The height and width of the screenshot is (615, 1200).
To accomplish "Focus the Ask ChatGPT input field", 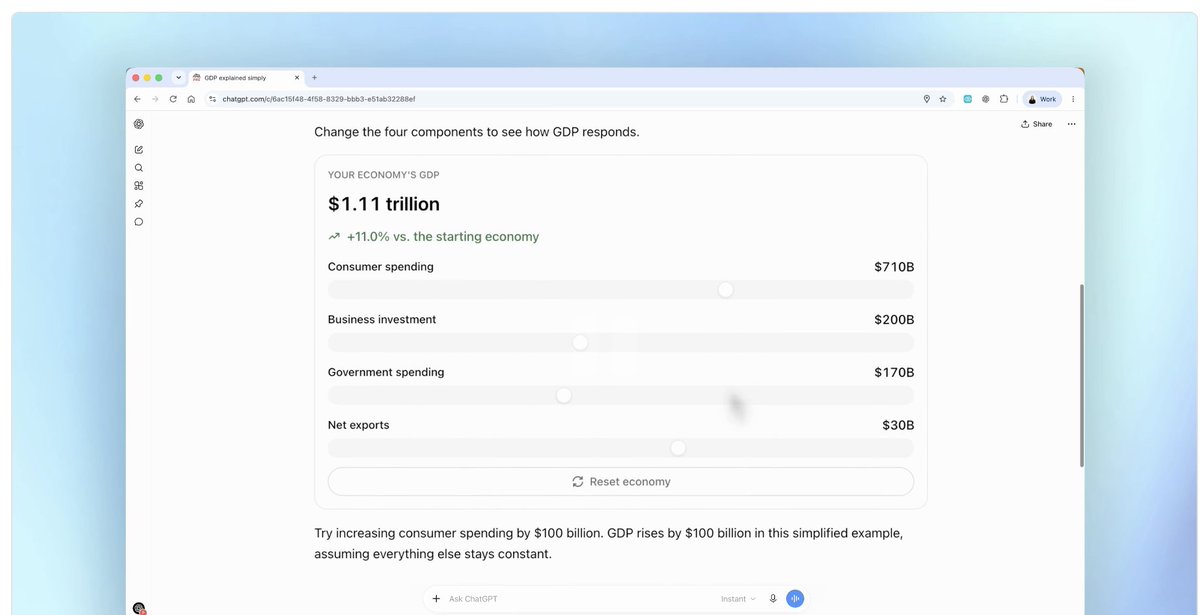I will (580, 599).
